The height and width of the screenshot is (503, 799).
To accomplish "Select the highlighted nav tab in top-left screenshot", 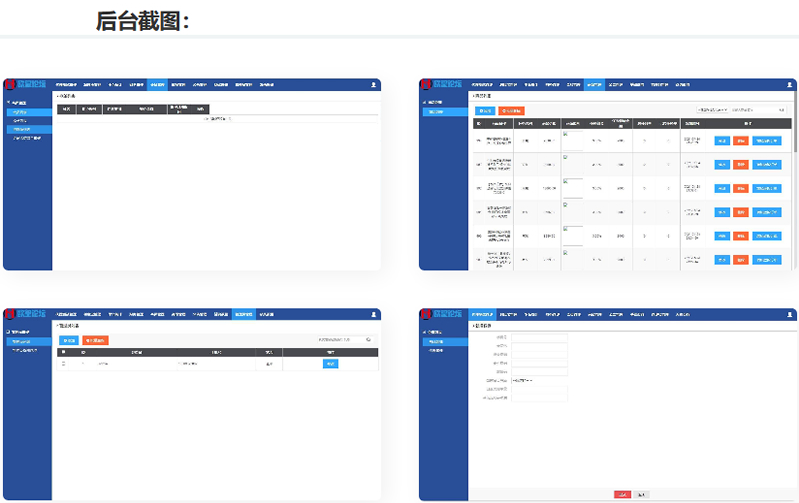I will click(159, 85).
